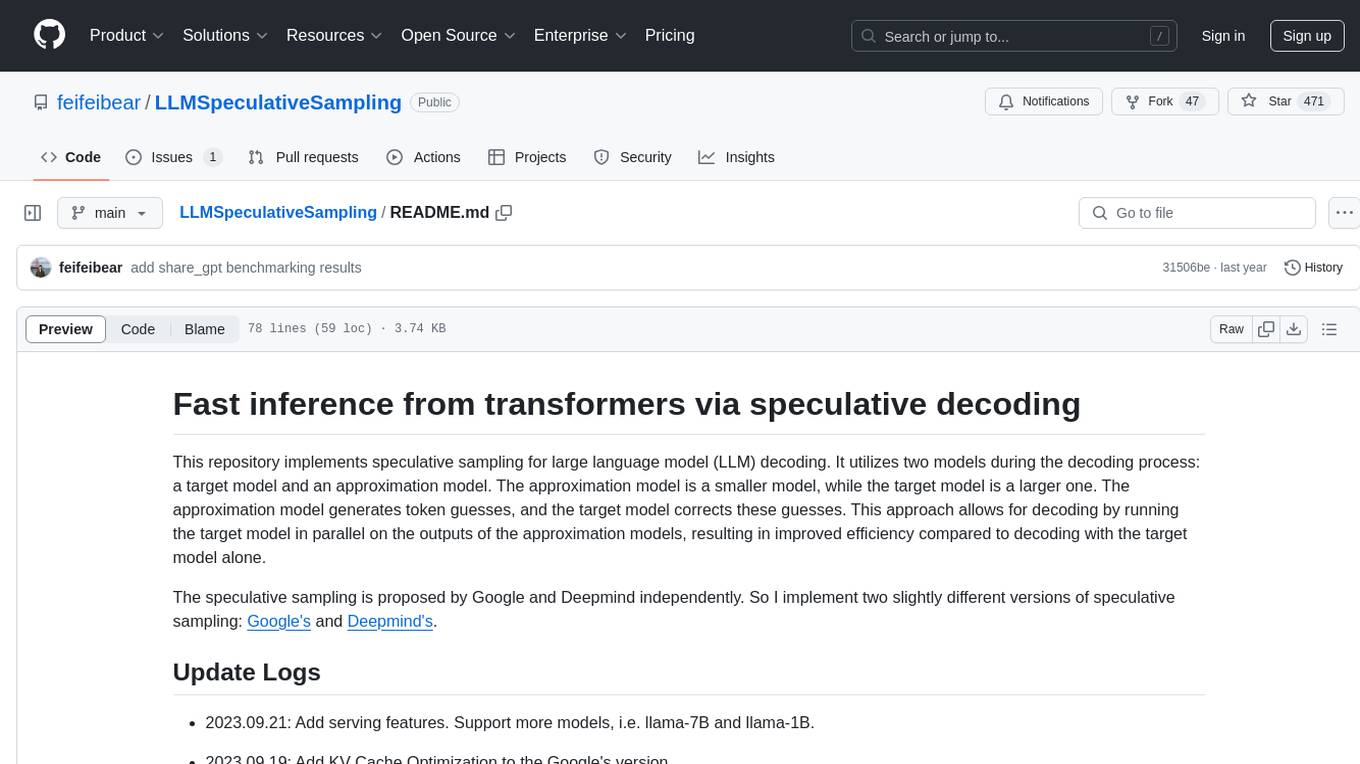Click the Fast inference from transformers heading
This screenshot has width=1360, height=764.
pos(627,404)
